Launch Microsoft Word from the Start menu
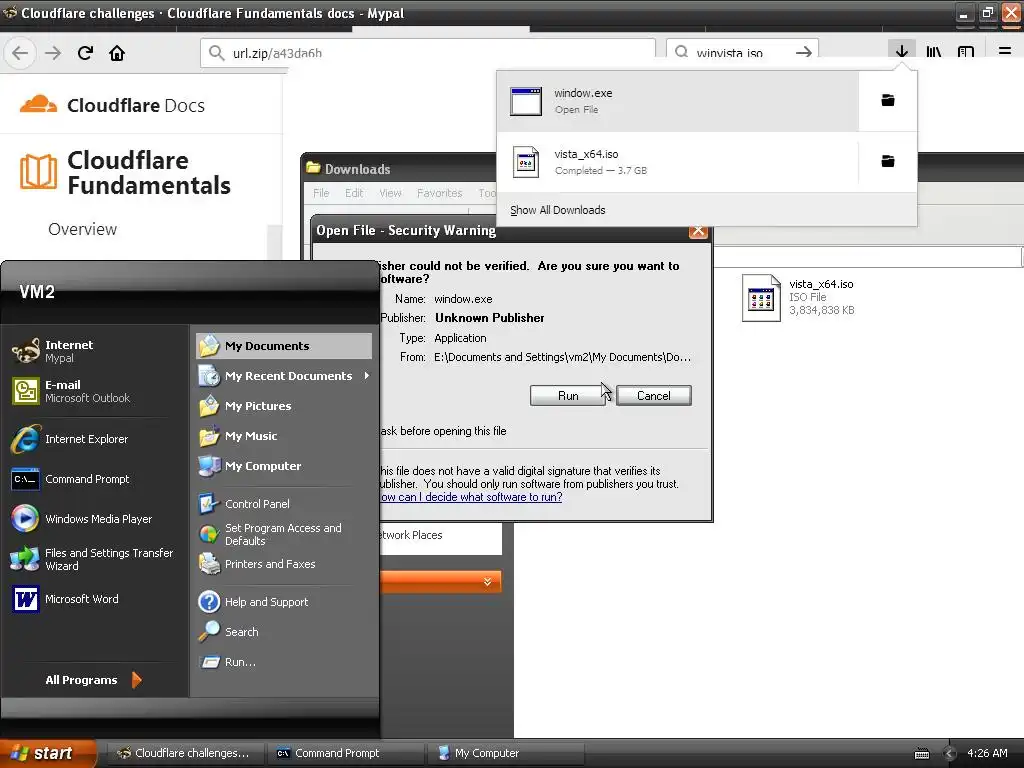The height and width of the screenshot is (768, 1024). [x=95, y=599]
